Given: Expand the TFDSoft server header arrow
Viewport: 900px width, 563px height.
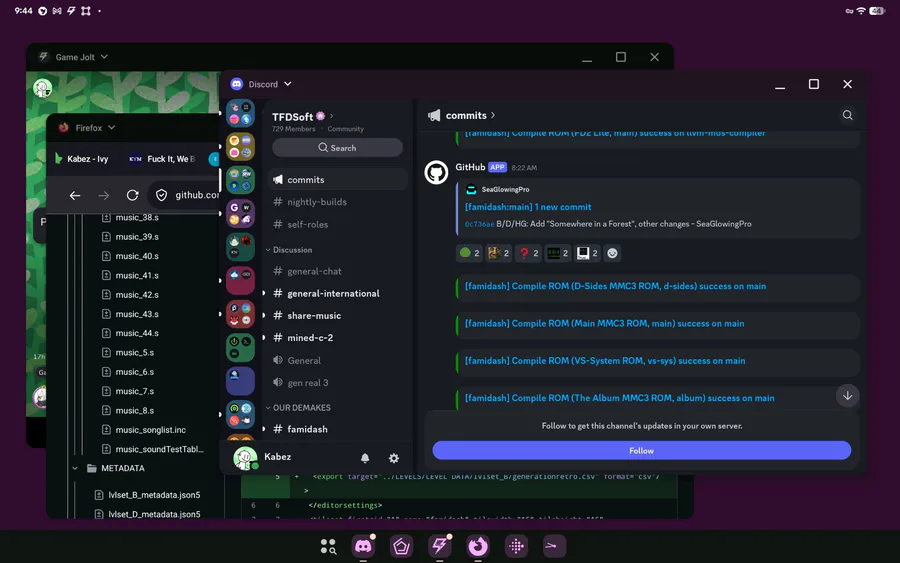Looking at the screenshot, I should coord(331,117).
